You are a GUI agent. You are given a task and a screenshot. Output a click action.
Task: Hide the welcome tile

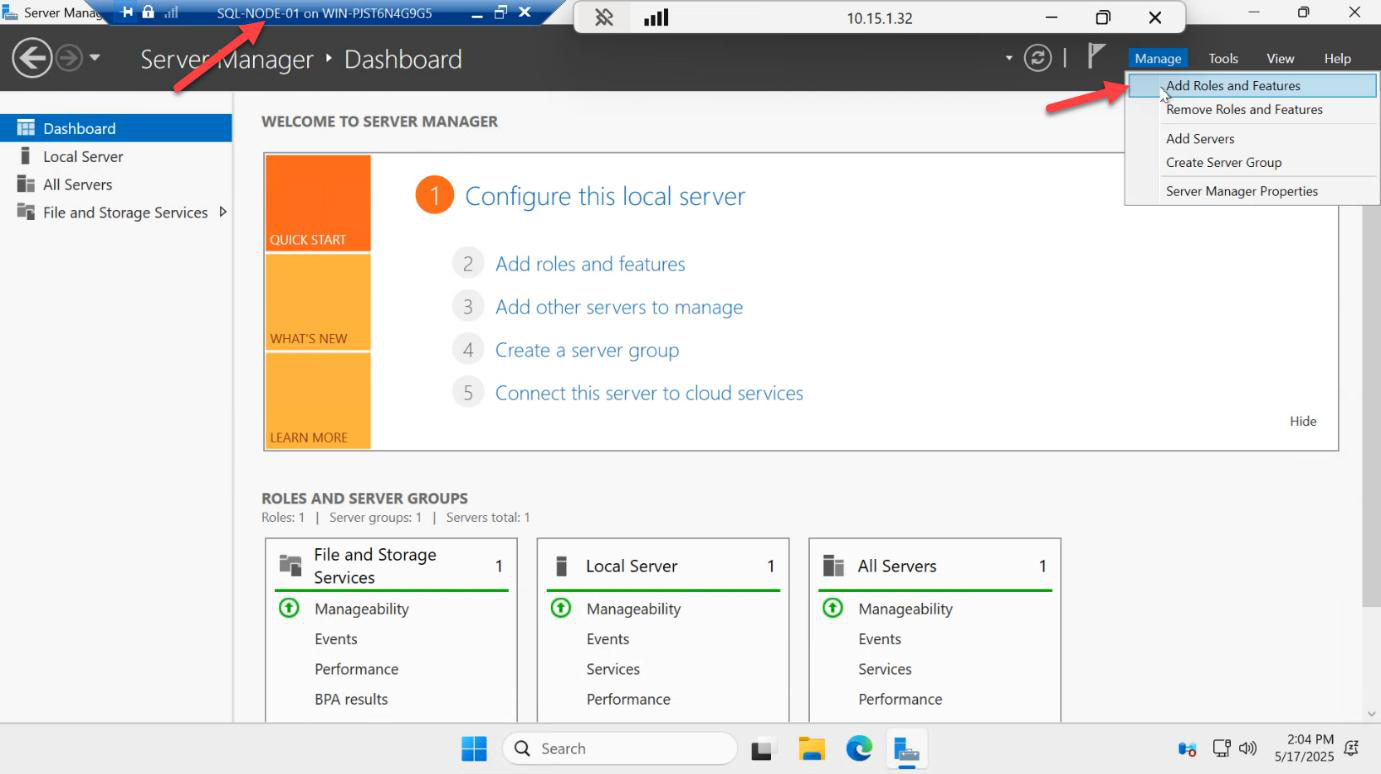(1303, 421)
